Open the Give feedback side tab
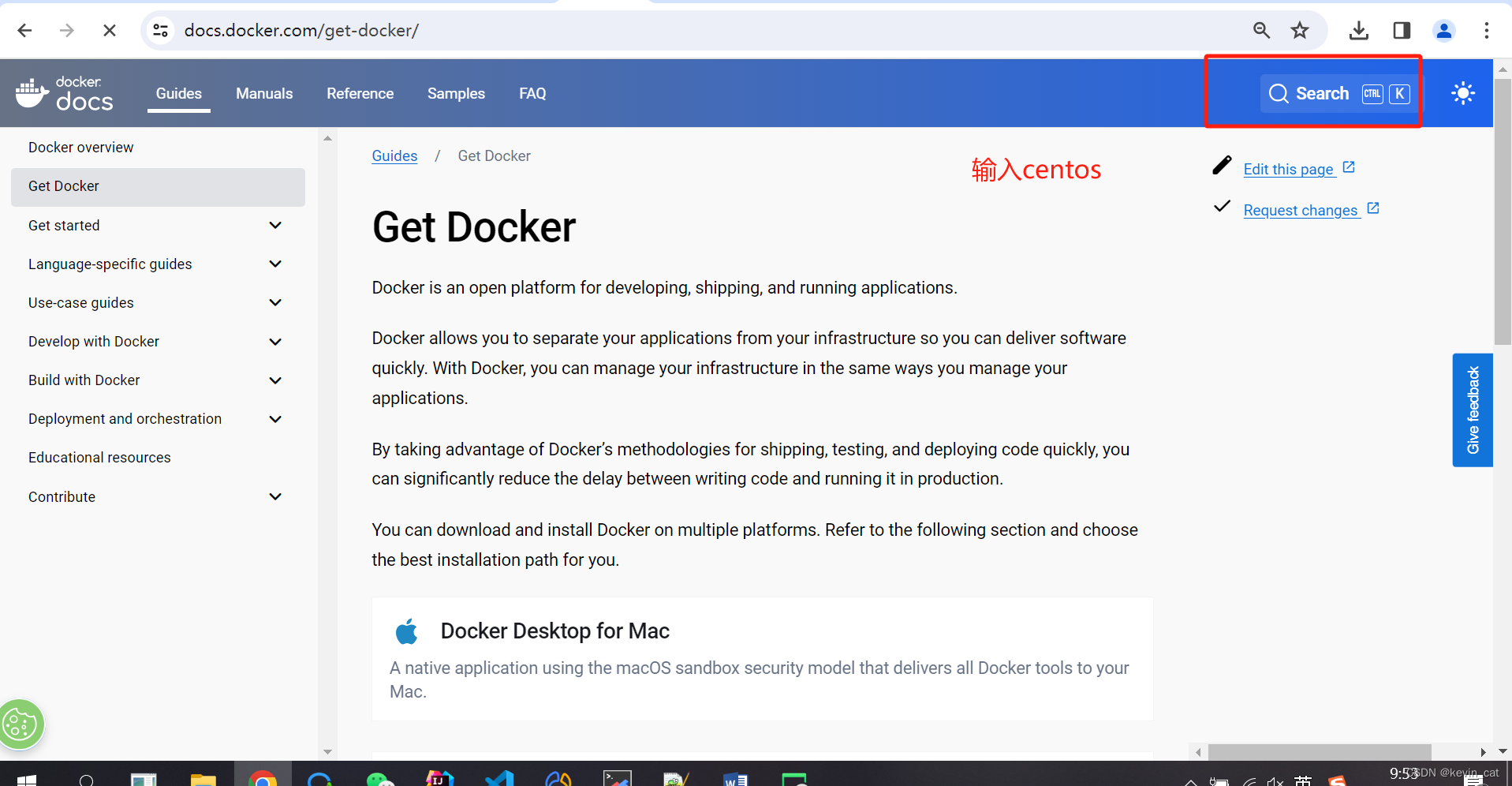The image size is (1512, 786). (1473, 410)
